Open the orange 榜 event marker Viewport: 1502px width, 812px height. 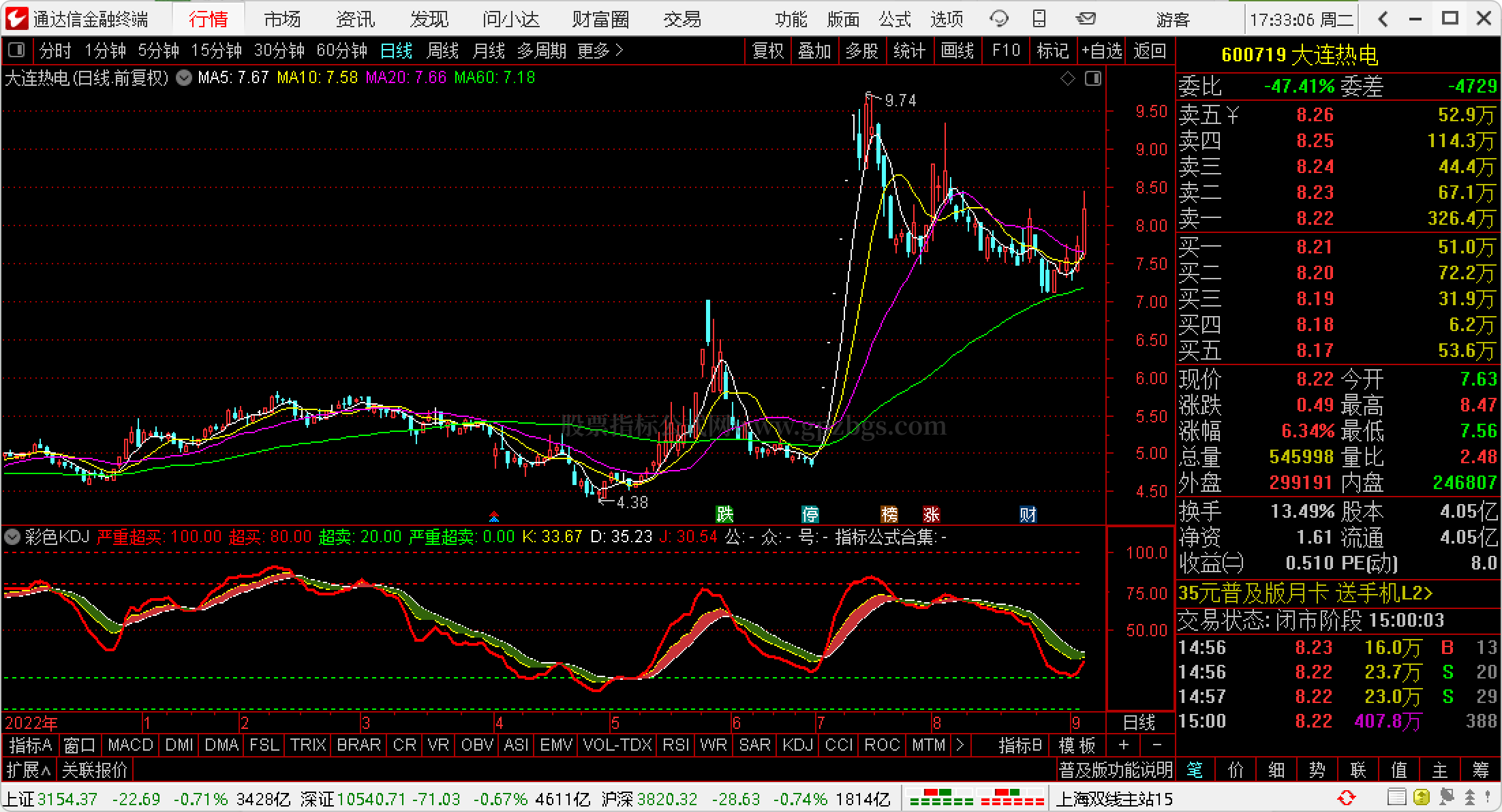pos(889,514)
